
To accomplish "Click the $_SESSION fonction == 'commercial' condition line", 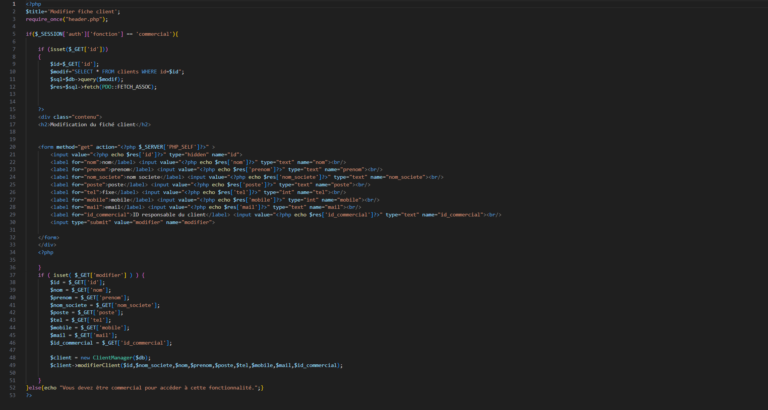I will click(102, 34).
